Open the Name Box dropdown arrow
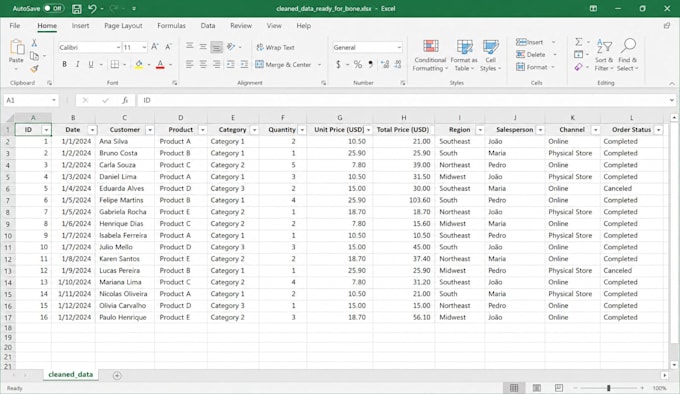The height and width of the screenshot is (394, 680). 54,100
